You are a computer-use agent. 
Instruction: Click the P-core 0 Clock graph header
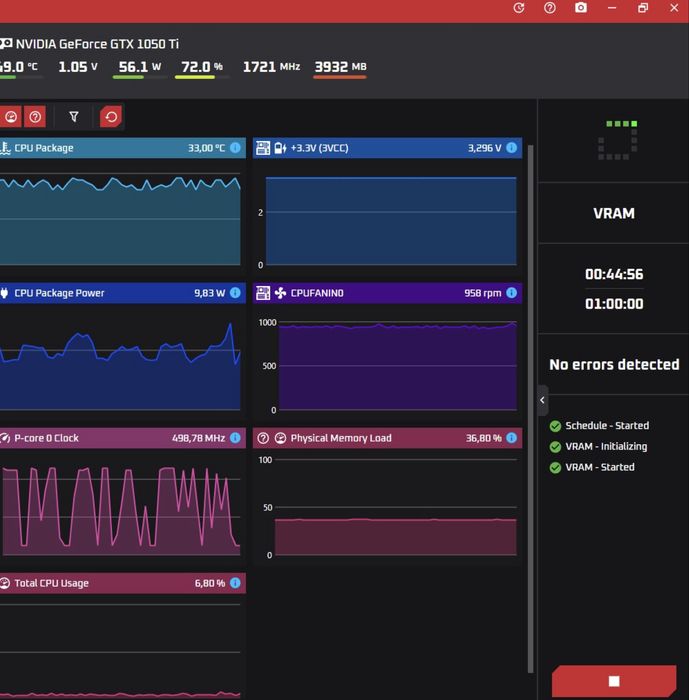[x=122, y=438]
